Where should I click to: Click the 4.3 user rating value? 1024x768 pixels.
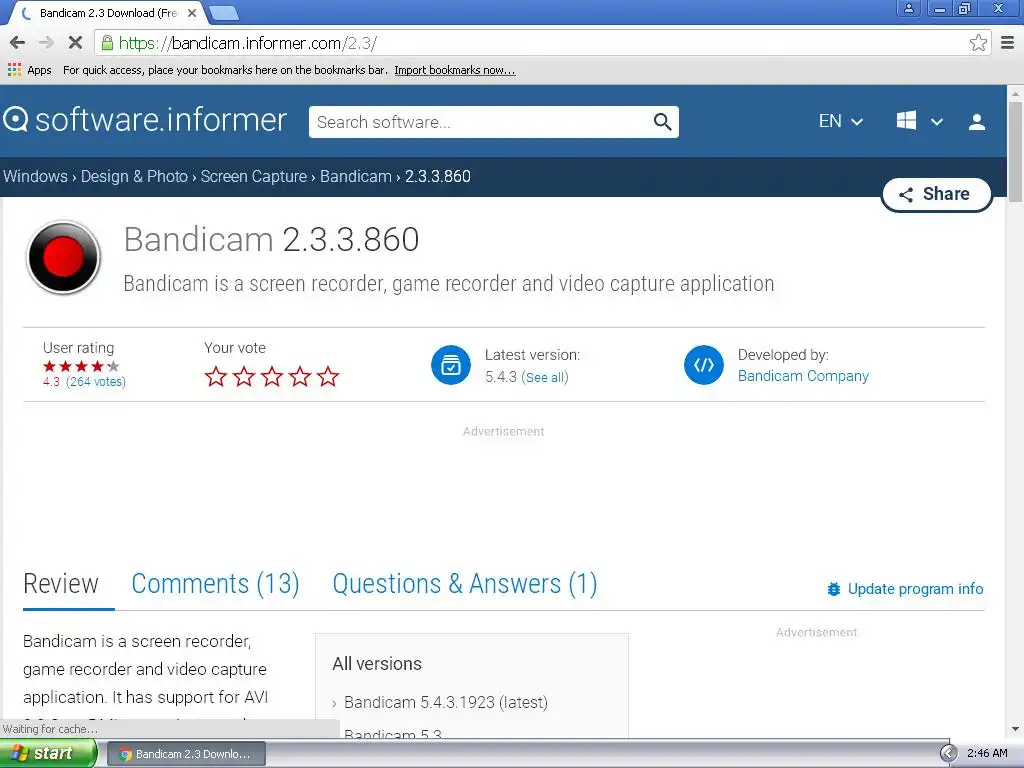(x=51, y=382)
